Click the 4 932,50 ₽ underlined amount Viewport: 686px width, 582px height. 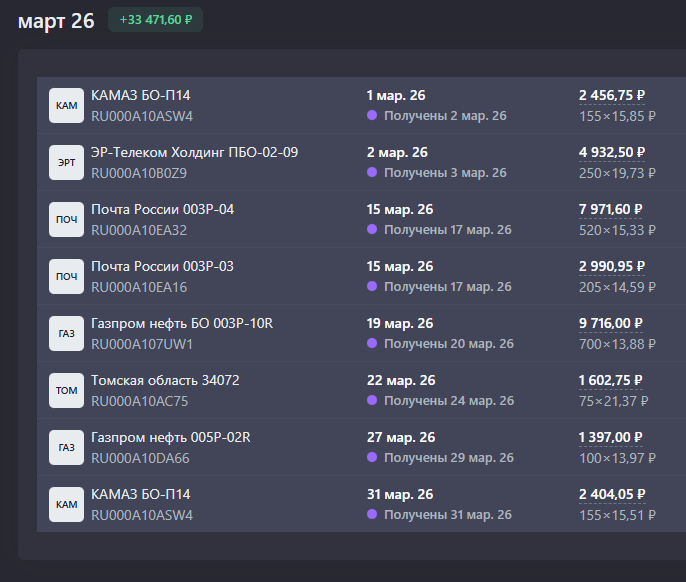611,152
